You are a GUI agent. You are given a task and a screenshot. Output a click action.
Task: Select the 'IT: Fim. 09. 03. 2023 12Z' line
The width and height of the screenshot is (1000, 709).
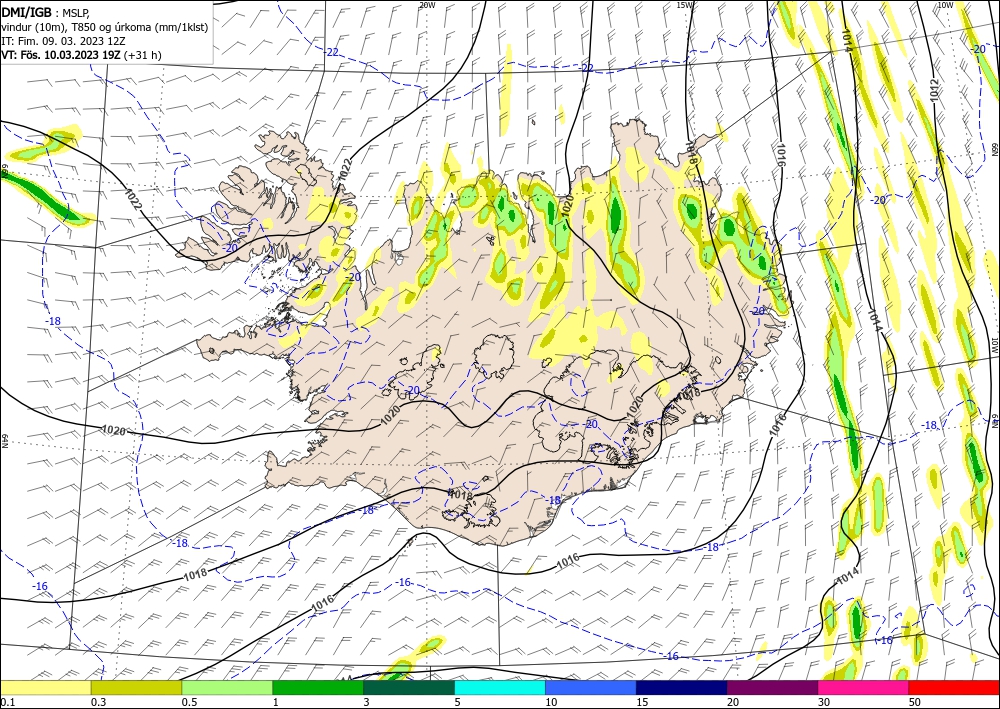pos(64,41)
